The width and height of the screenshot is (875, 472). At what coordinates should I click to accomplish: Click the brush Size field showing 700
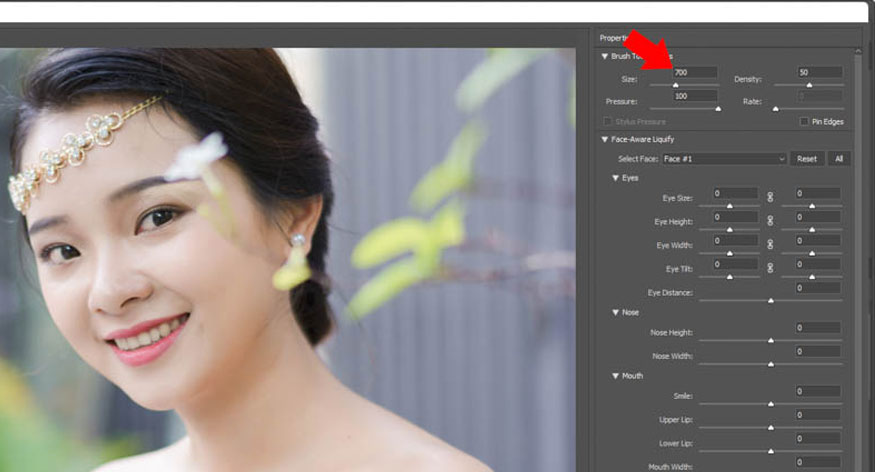click(695, 73)
